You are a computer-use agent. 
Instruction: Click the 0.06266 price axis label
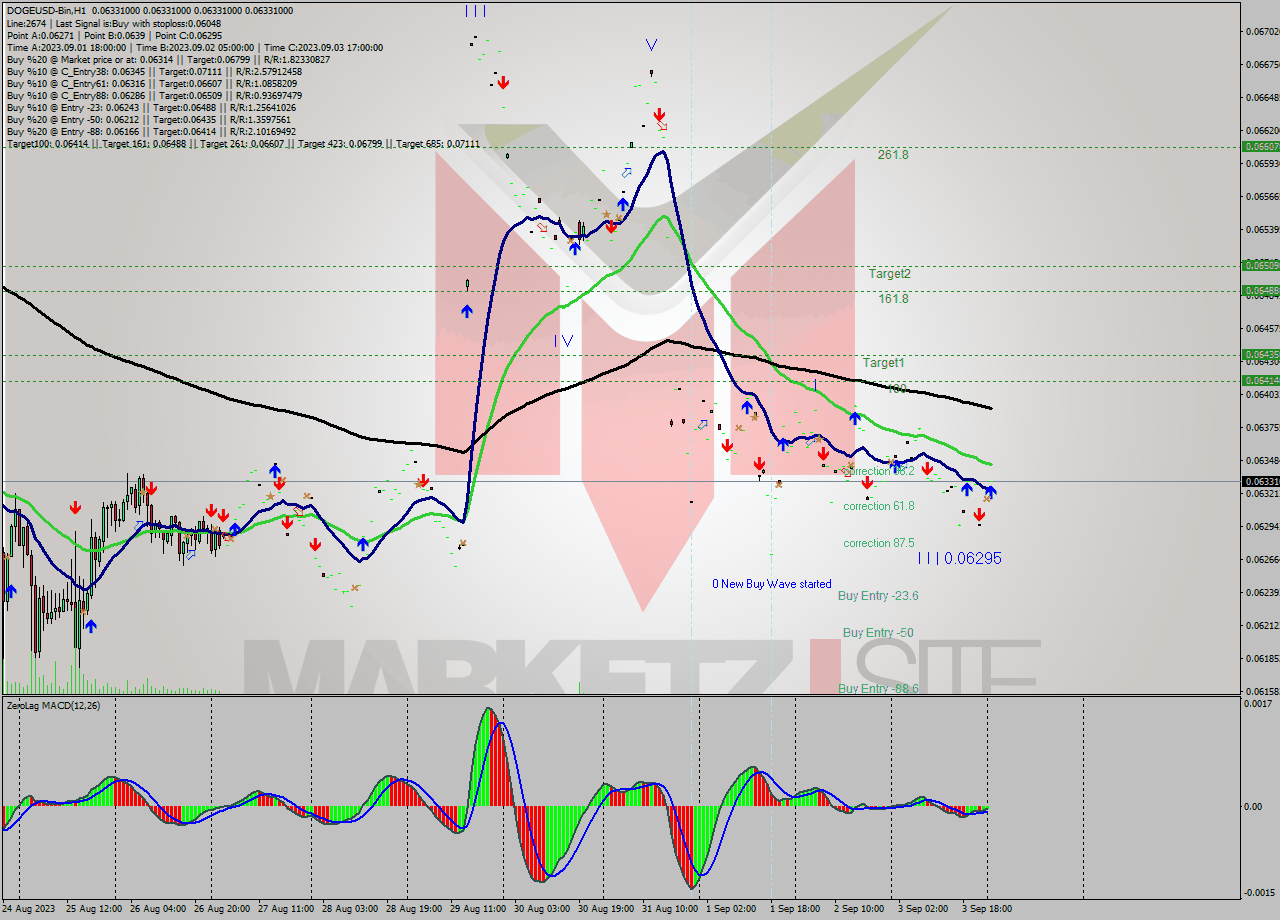(1261, 559)
